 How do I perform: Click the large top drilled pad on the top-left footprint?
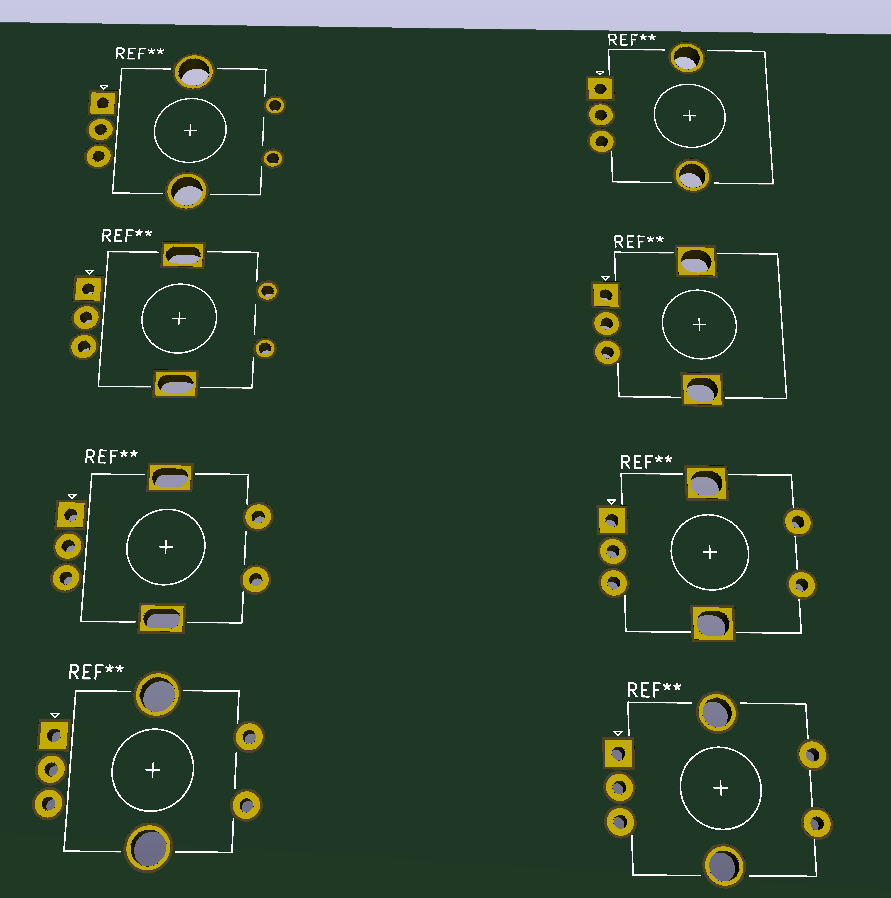coord(191,72)
